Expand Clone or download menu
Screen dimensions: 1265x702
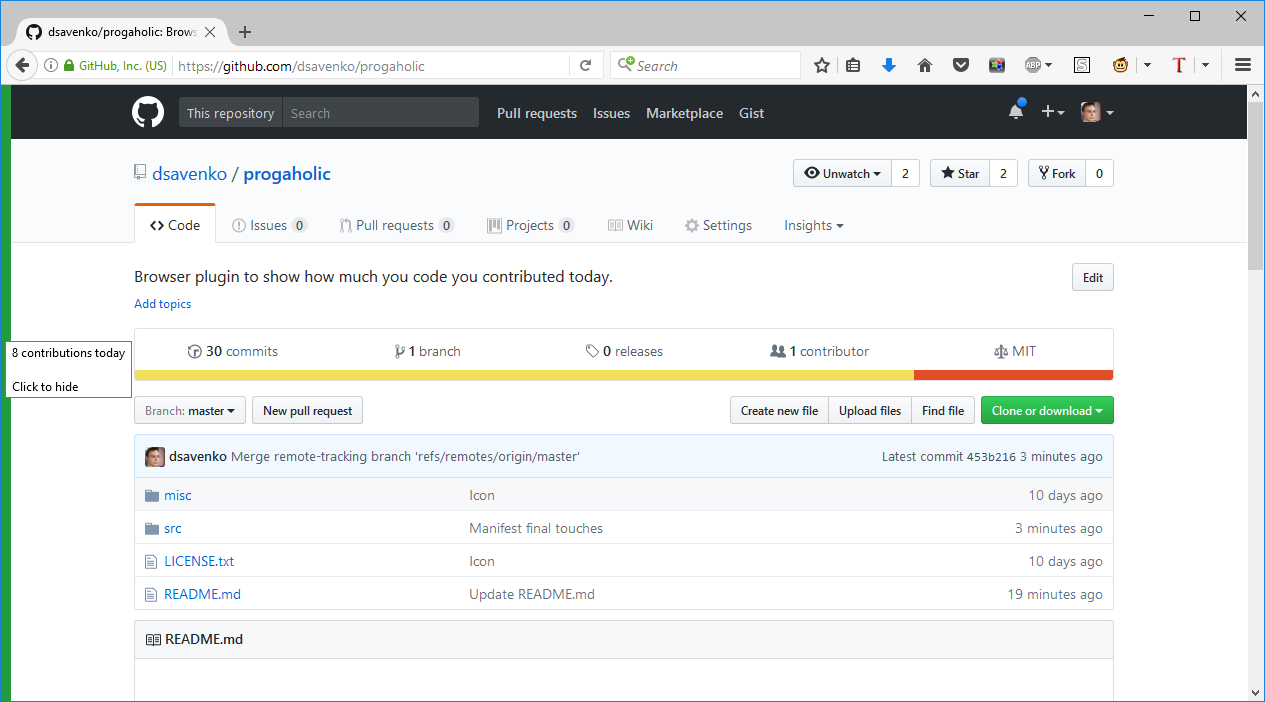pyautogui.click(x=1047, y=411)
